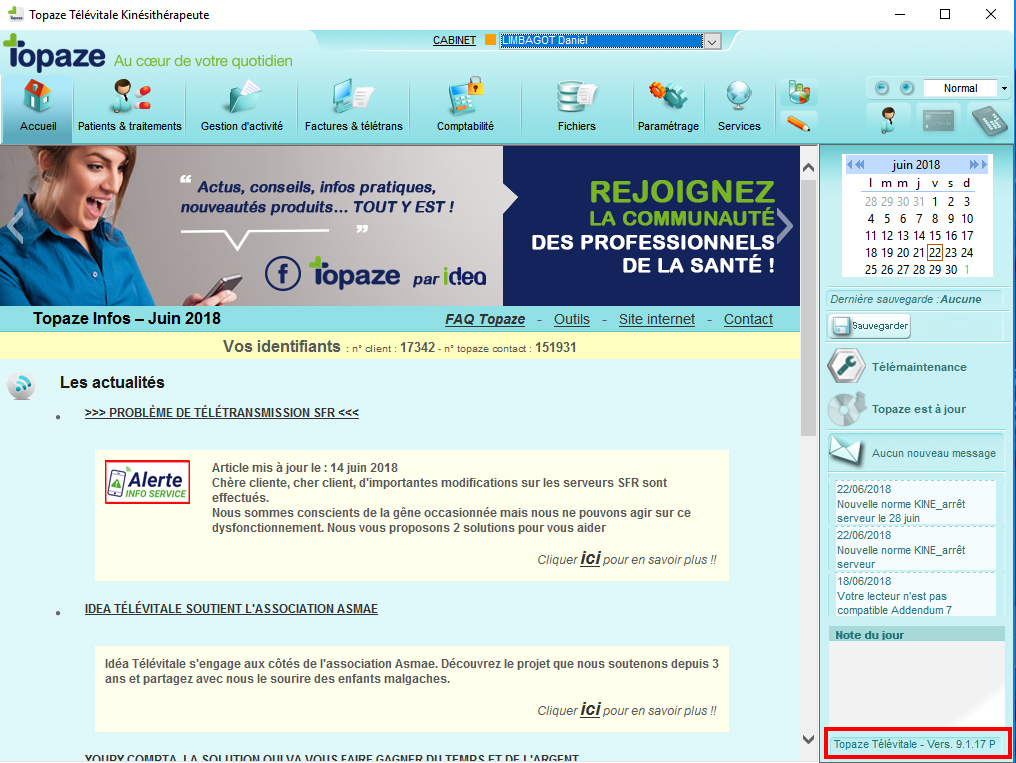
Task: Open the Outils link
Action: pos(572,319)
